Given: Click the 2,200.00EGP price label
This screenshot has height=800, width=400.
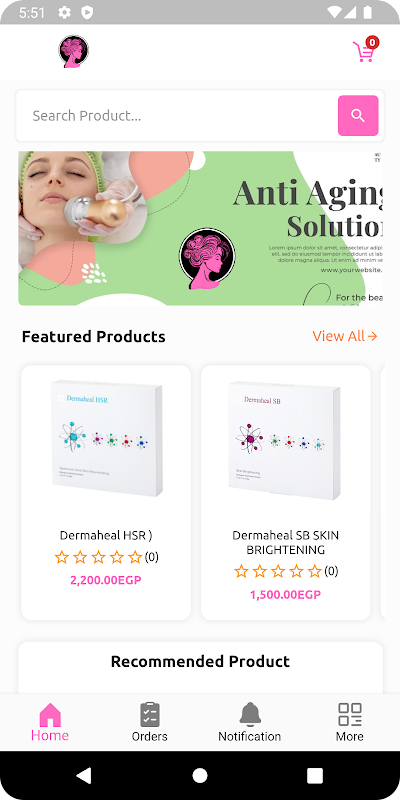Looking at the screenshot, I should [x=106, y=580].
